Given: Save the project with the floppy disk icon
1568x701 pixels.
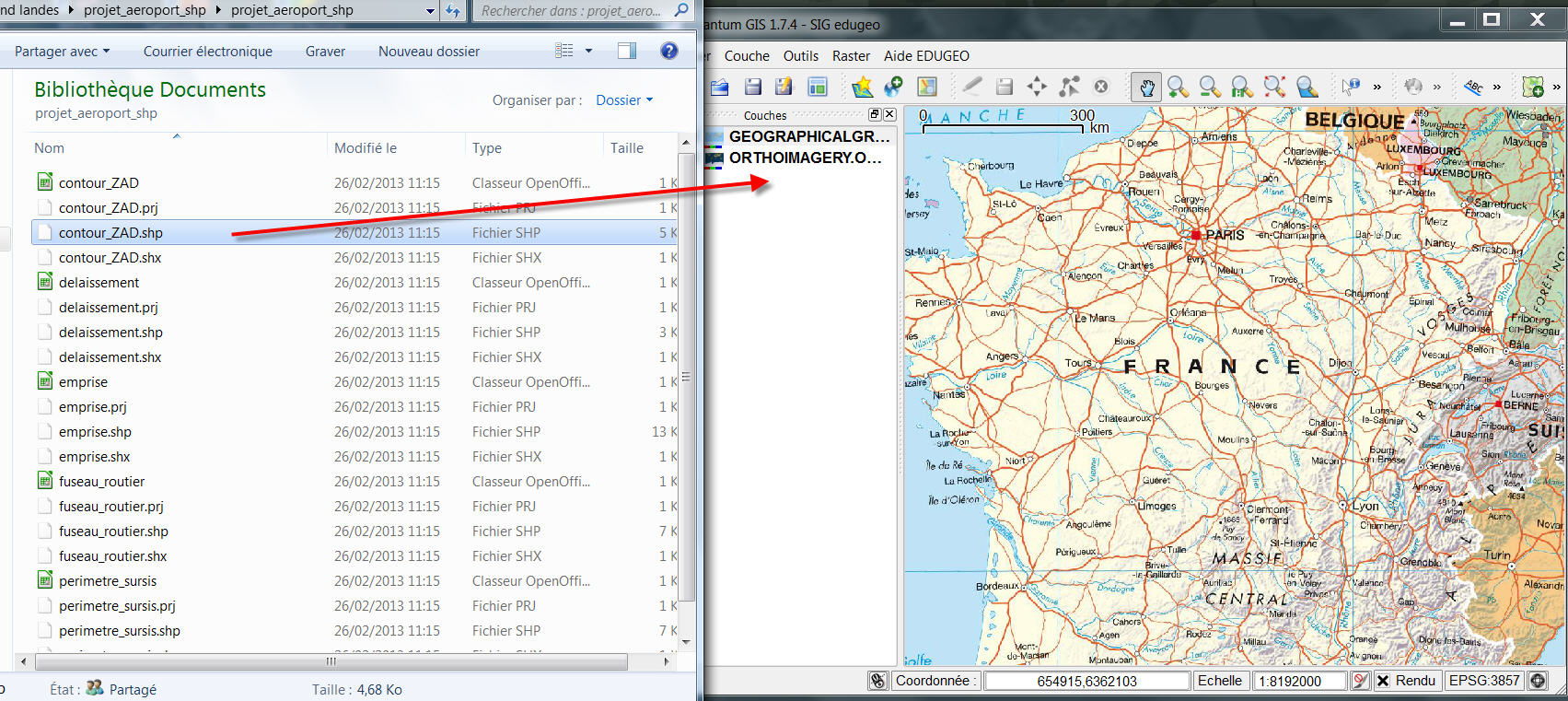Looking at the screenshot, I should coord(753,87).
